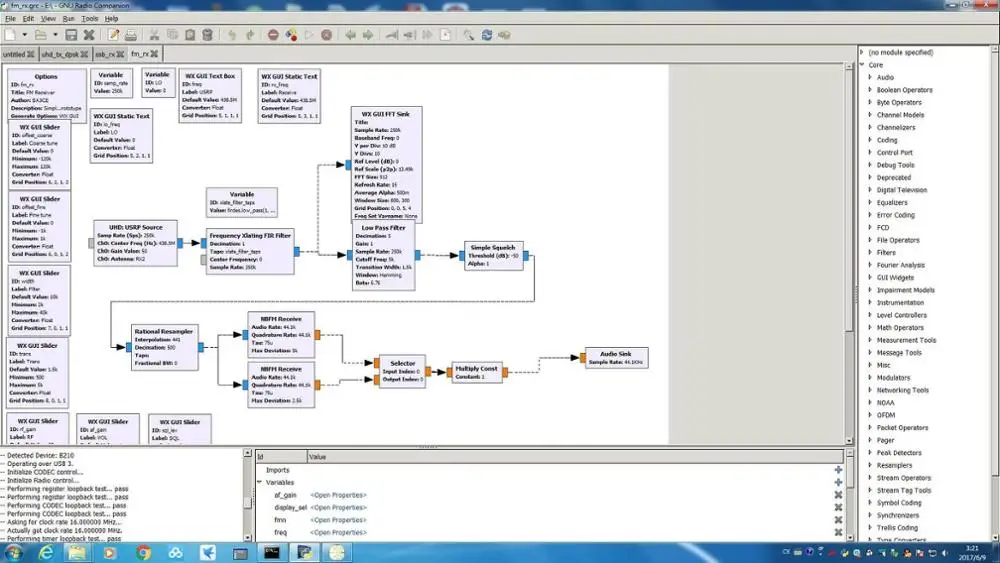The image size is (1000, 563).
Task: Click the Find blocks magnifier icon
Action: (x=467, y=35)
